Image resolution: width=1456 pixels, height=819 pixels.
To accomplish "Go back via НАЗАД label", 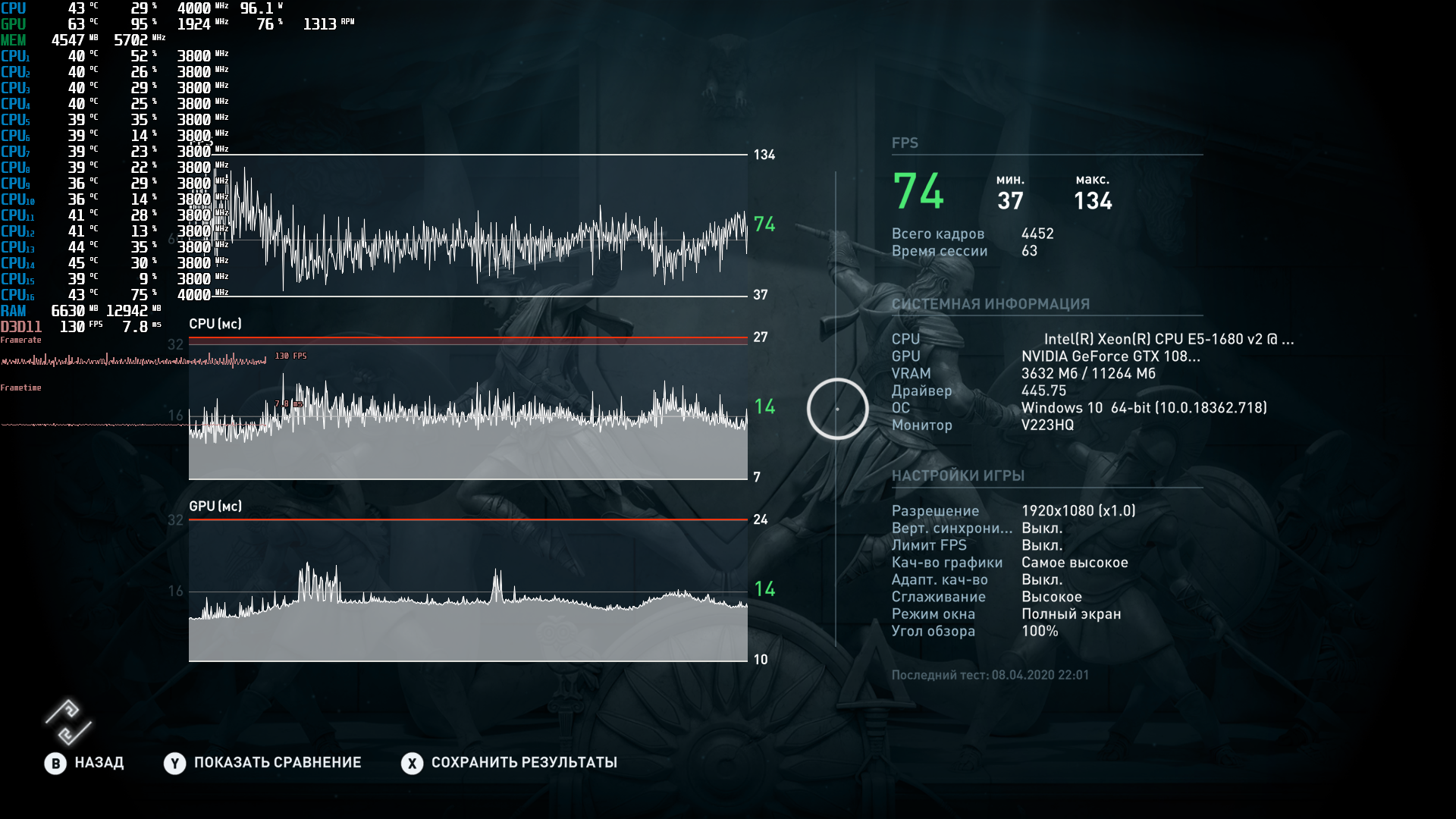I will [x=99, y=763].
